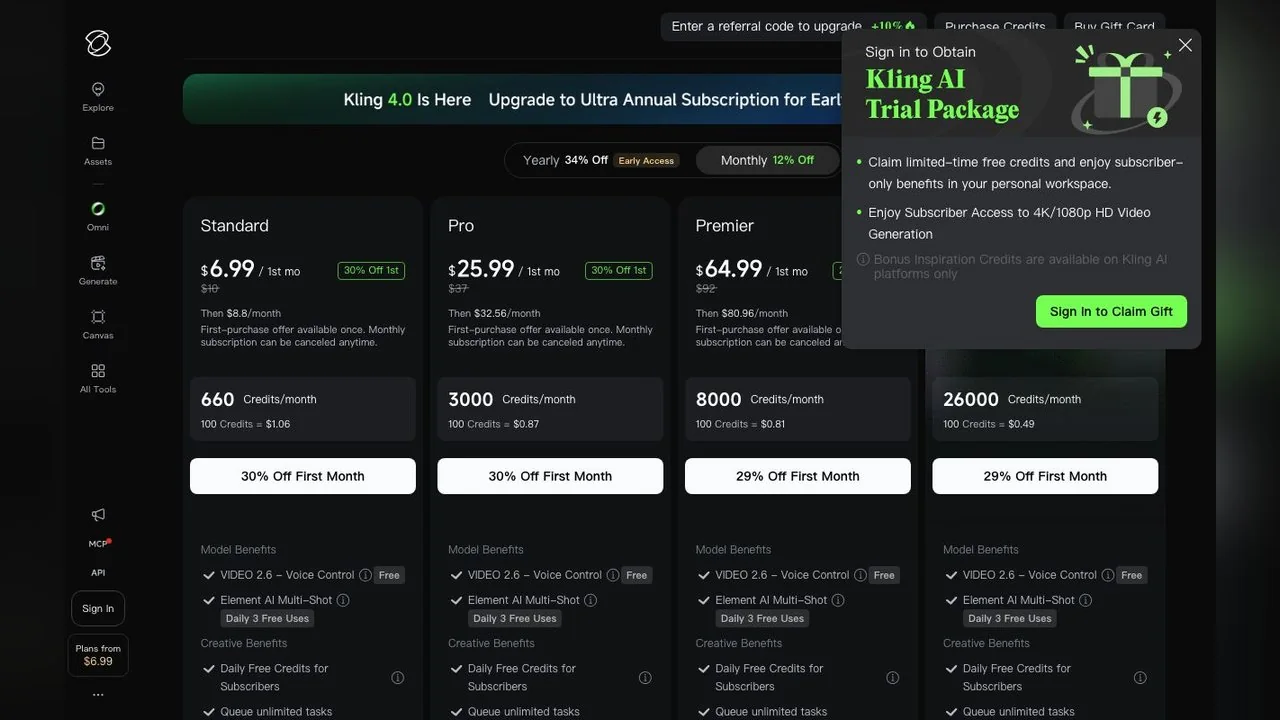Choose Standard plan 30% Off First Month
This screenshot has width=1280, height=720.
pos(303,476)
